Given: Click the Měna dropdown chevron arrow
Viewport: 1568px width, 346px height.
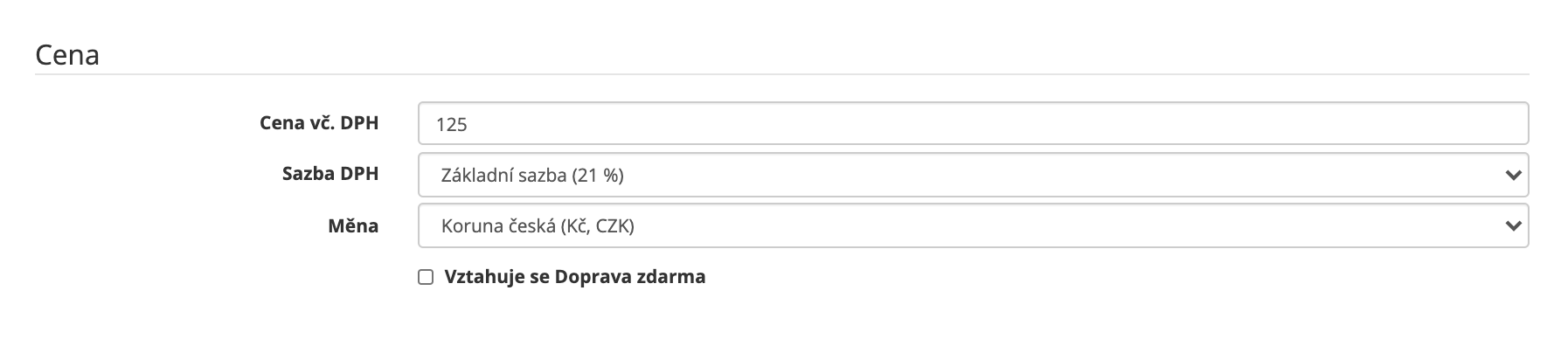Looking at the screenshot, I should (x=1514, y=226).
